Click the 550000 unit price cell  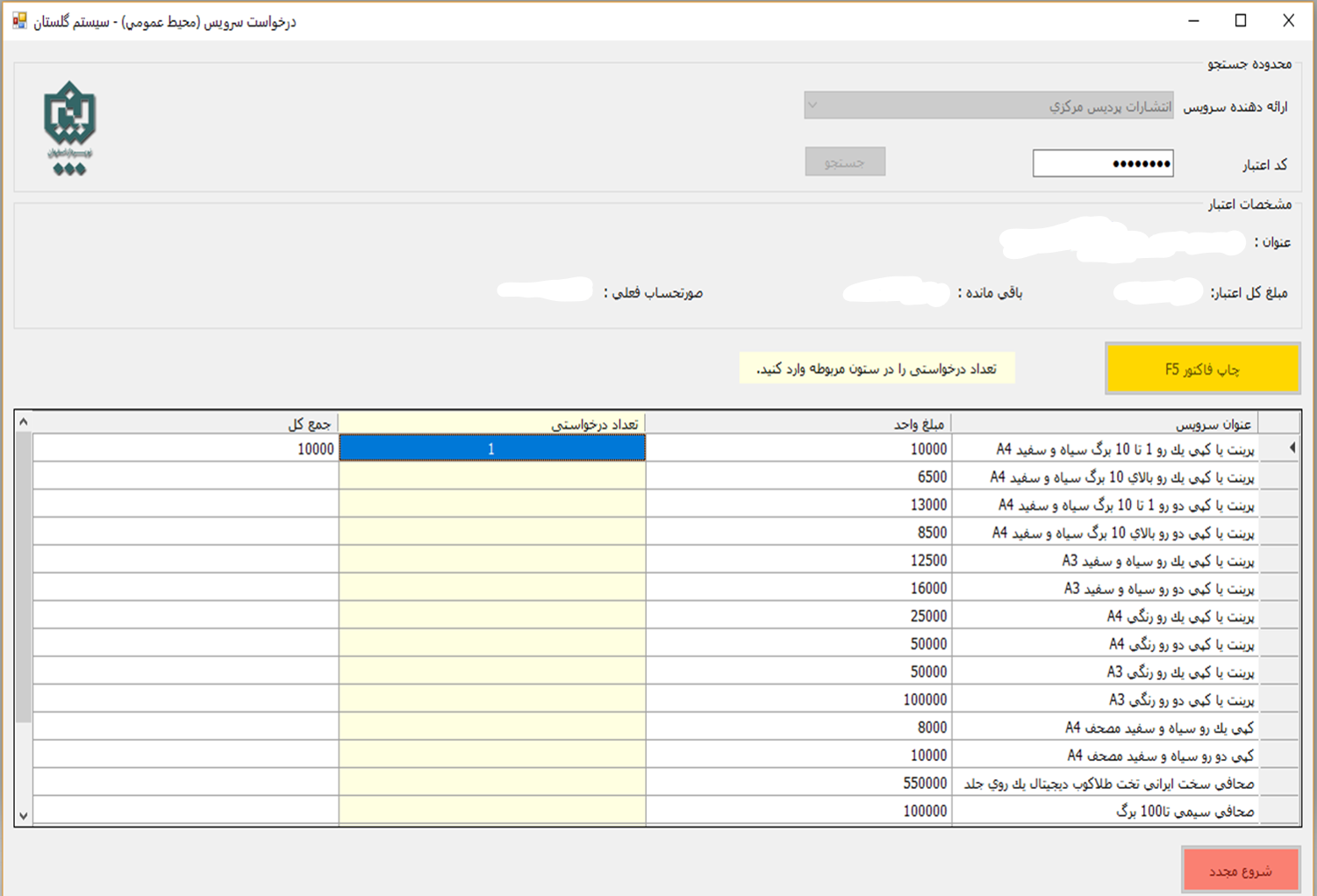[x=798, y=784]
